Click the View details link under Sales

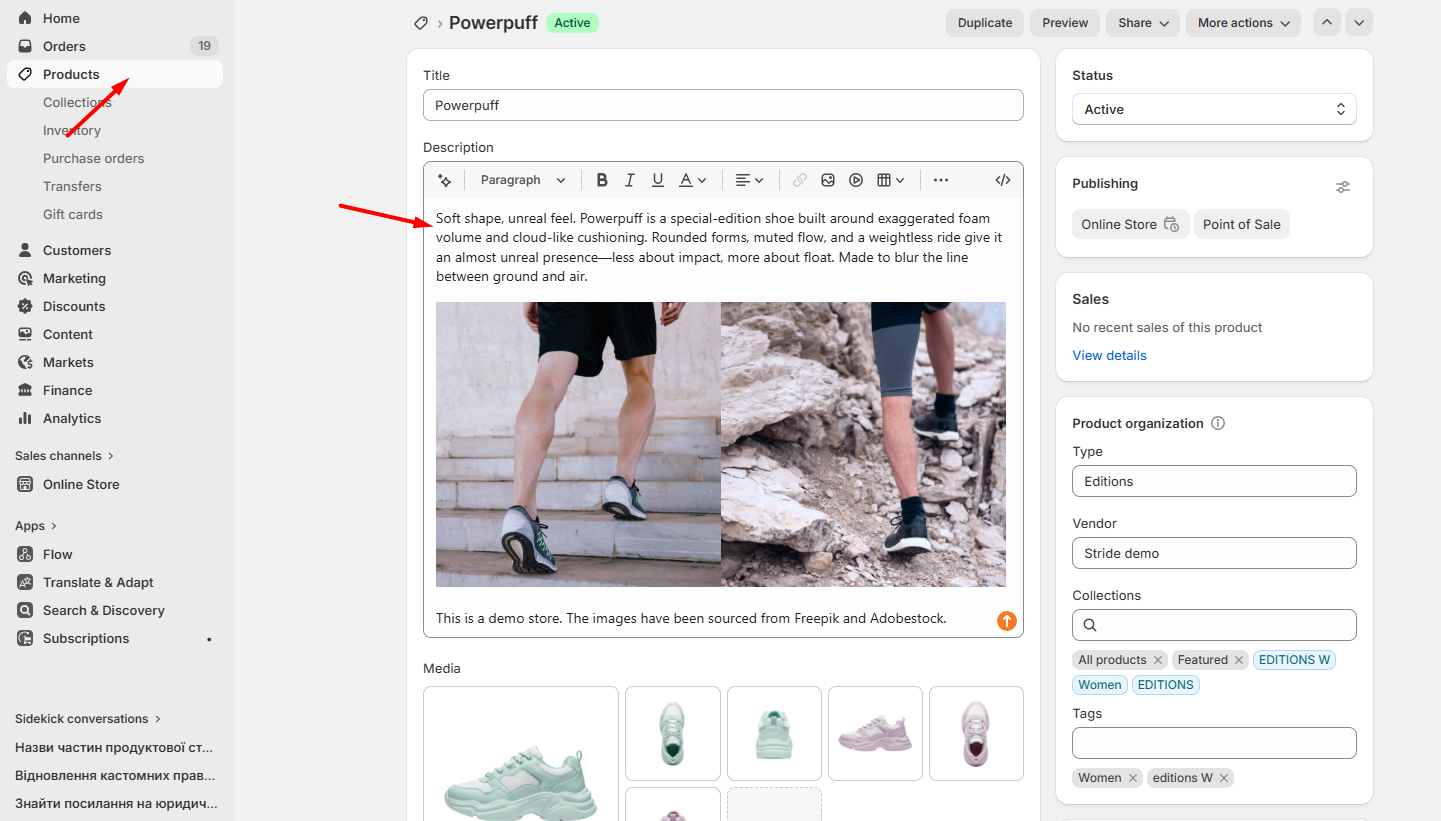pyautogui.click(x=1109, y=355)
